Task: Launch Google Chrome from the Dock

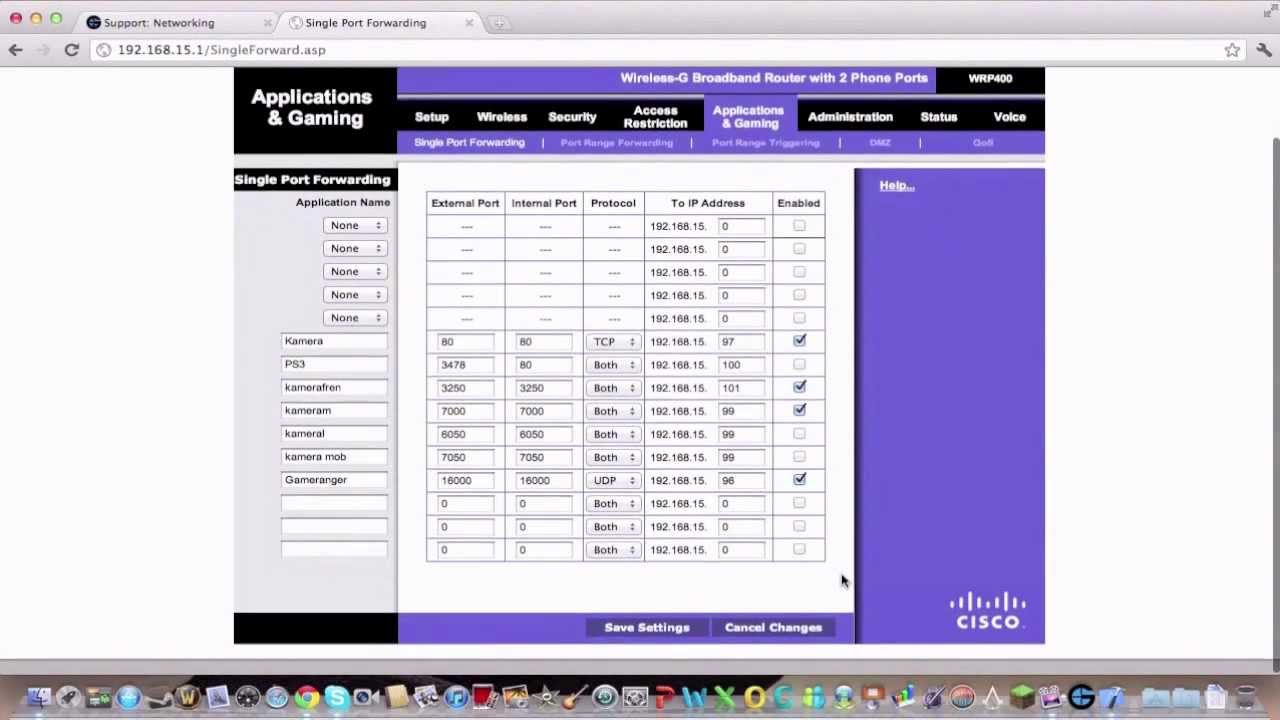Action: [307, 697]
